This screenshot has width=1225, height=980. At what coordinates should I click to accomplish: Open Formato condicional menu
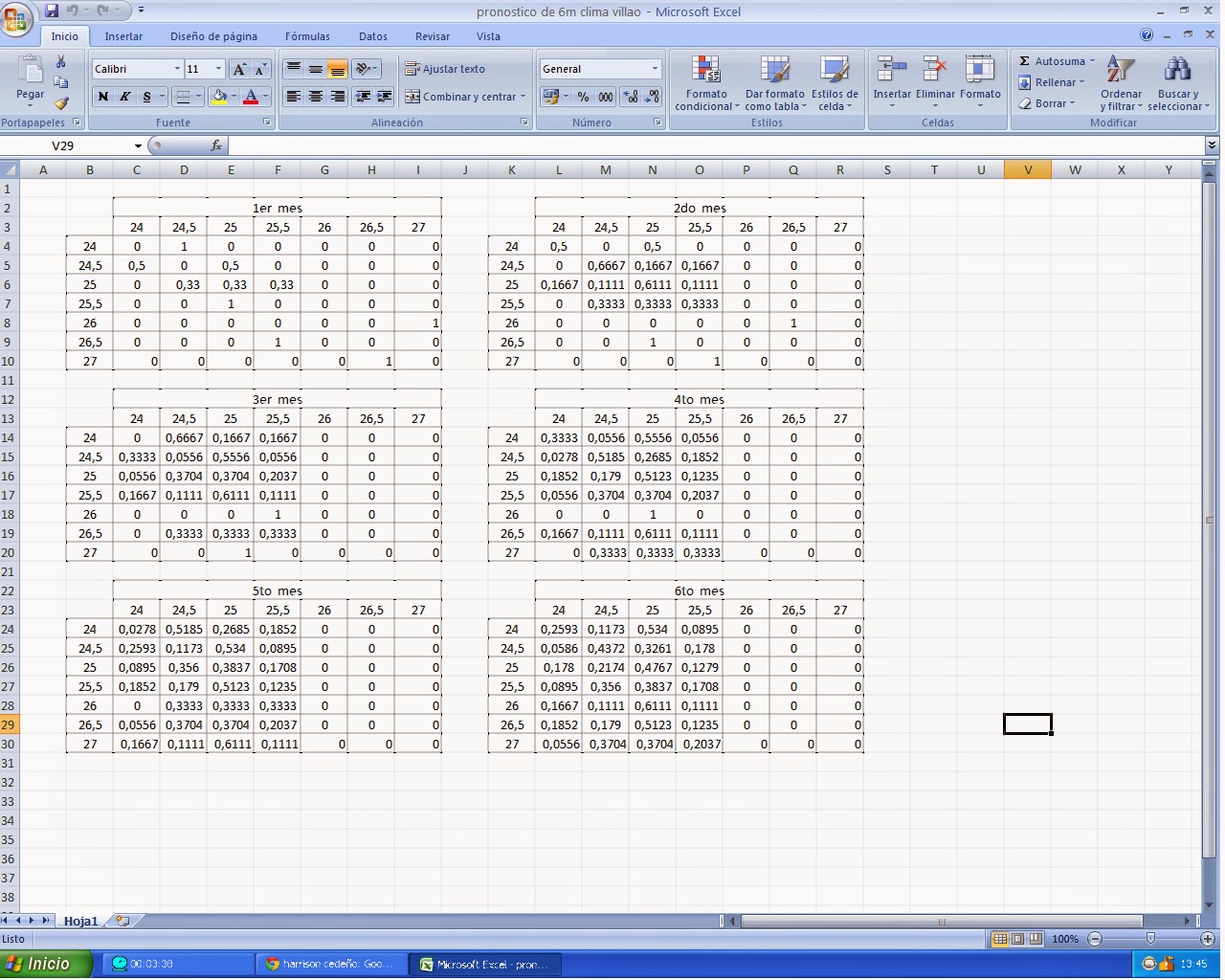706,83
